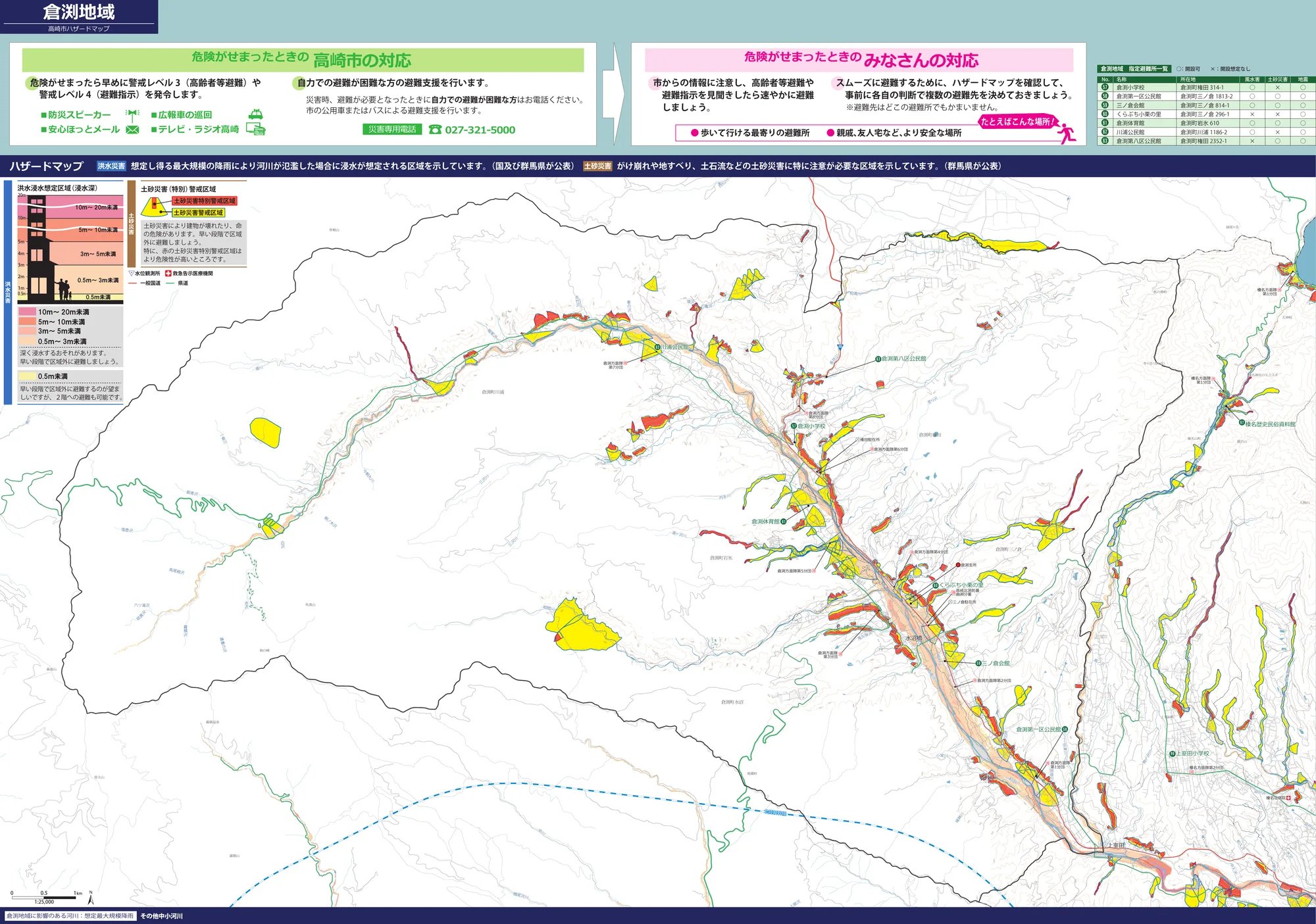Click the 0.5m未満 yellow legend swatch
Screen dimensions: 1316x924
pos(27,376)
